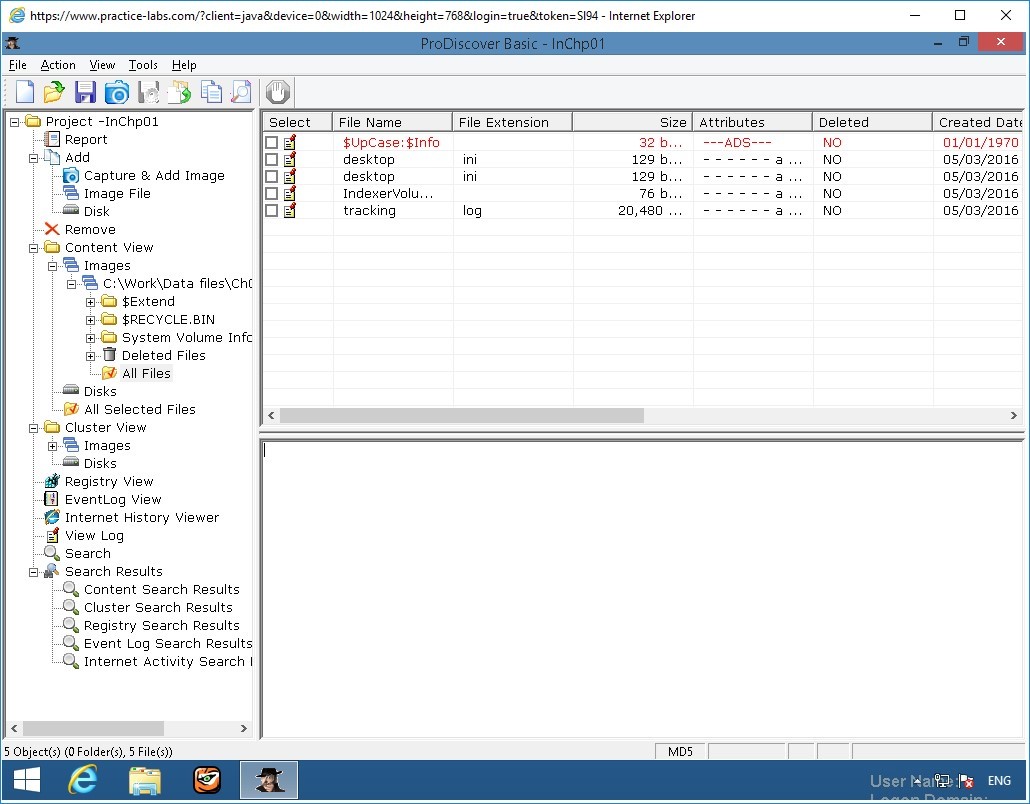Open All Selected Files node
This screenshot has width=1030, height=804.
click(x=140, y=409)
